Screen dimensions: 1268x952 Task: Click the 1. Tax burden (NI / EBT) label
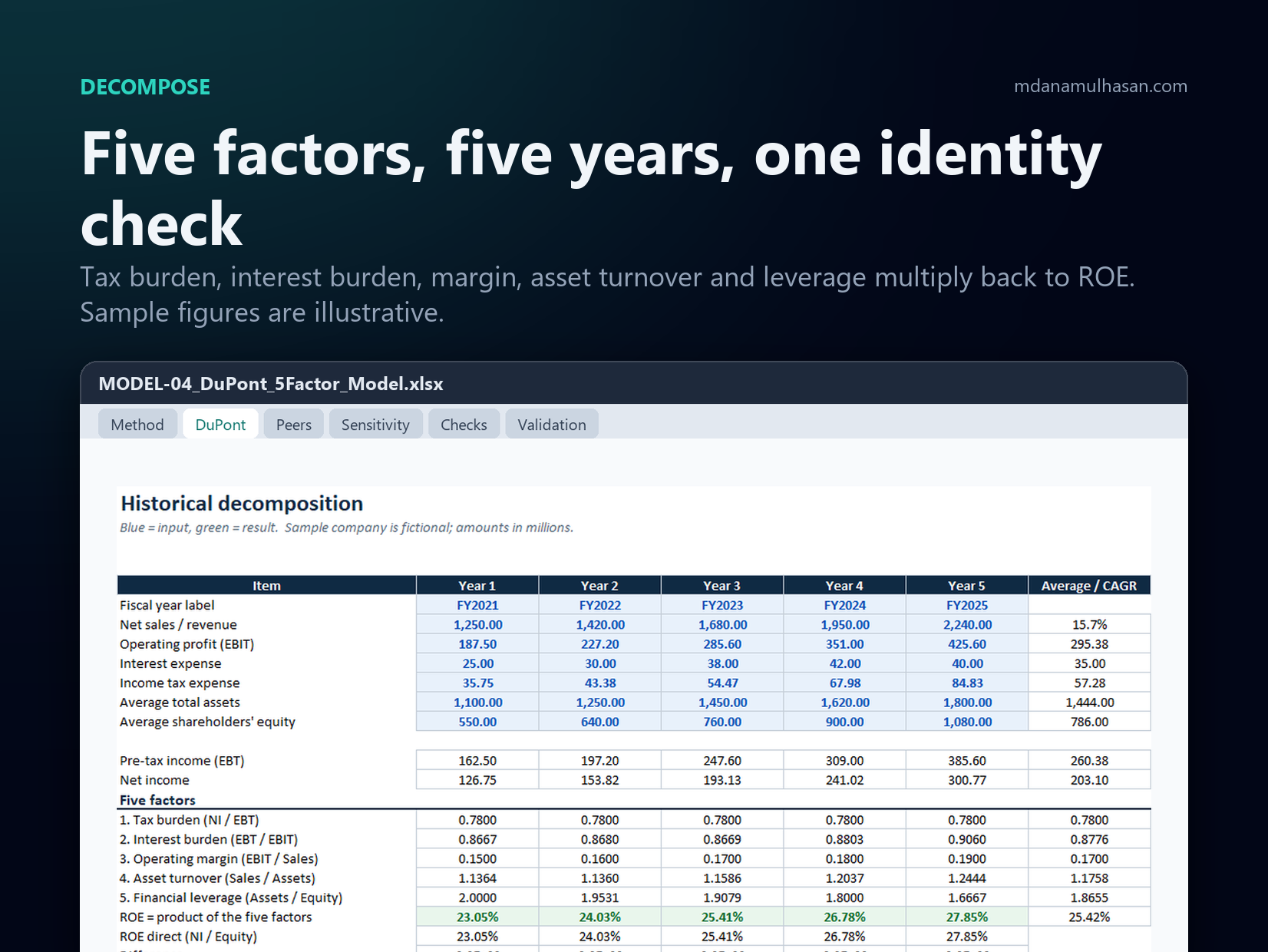[189, 820]
